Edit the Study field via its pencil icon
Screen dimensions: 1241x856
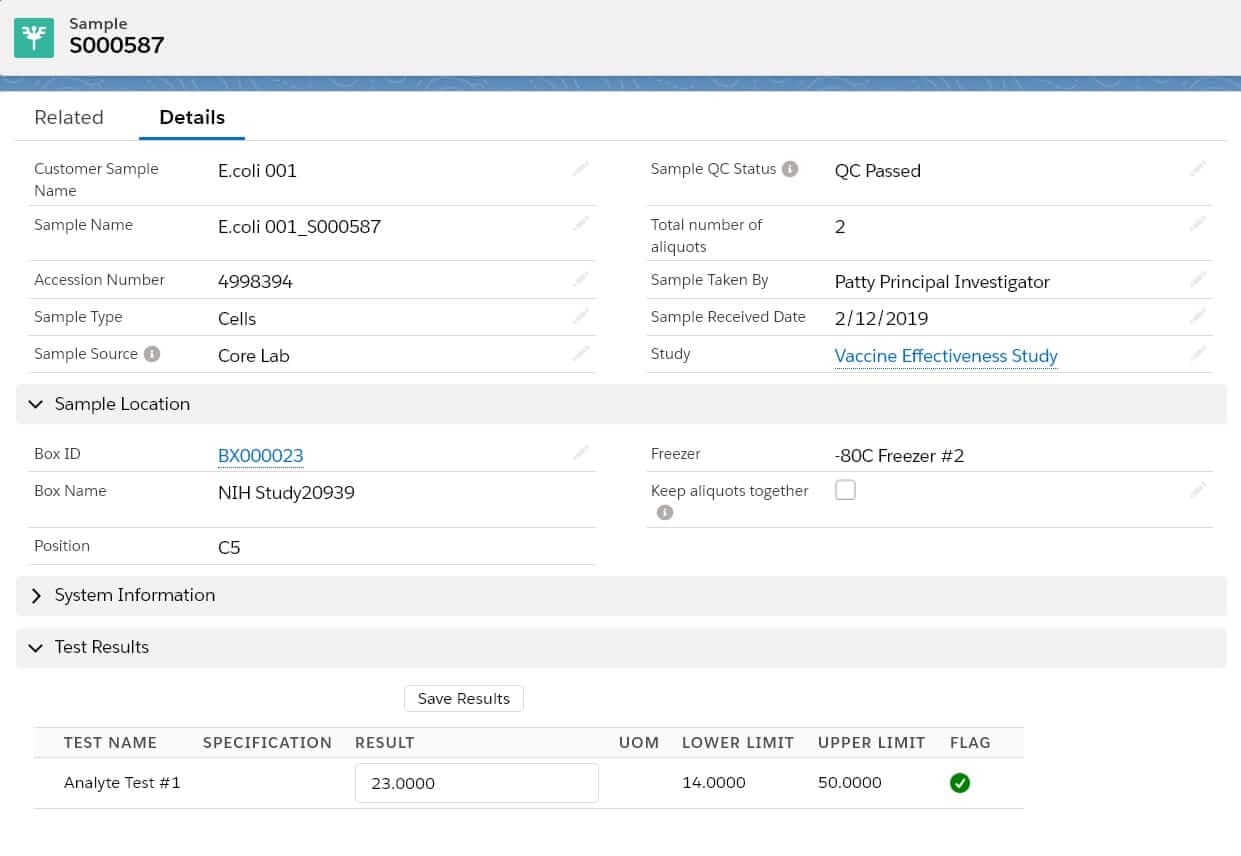tap(1198, 353)
